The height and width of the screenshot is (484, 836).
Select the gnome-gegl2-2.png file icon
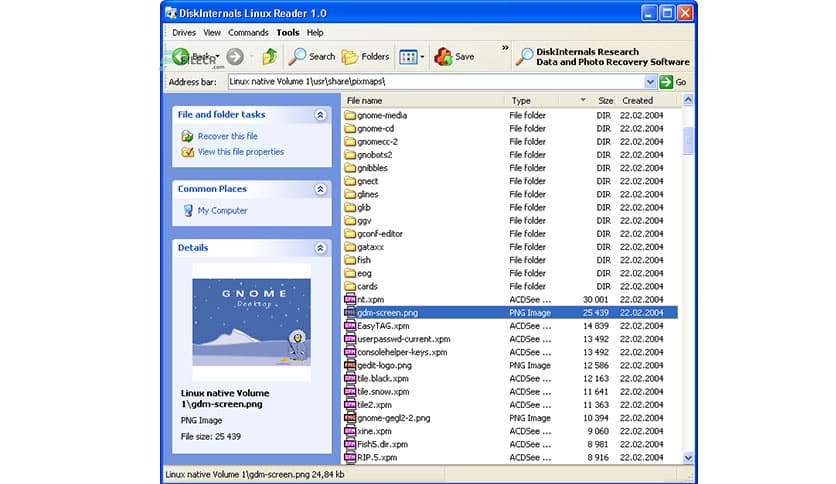(350, 418)
